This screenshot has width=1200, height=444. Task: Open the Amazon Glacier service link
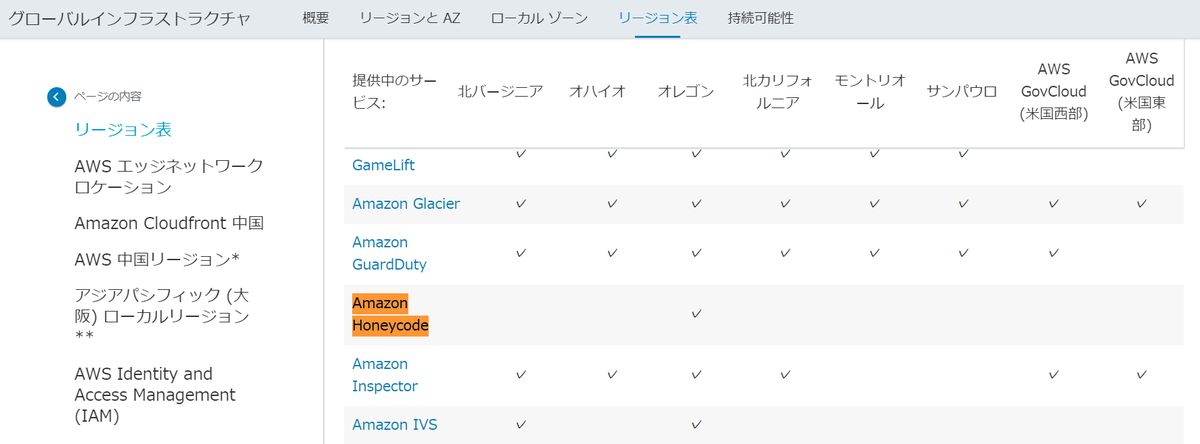pyautogui.click(x=406, y=203)
